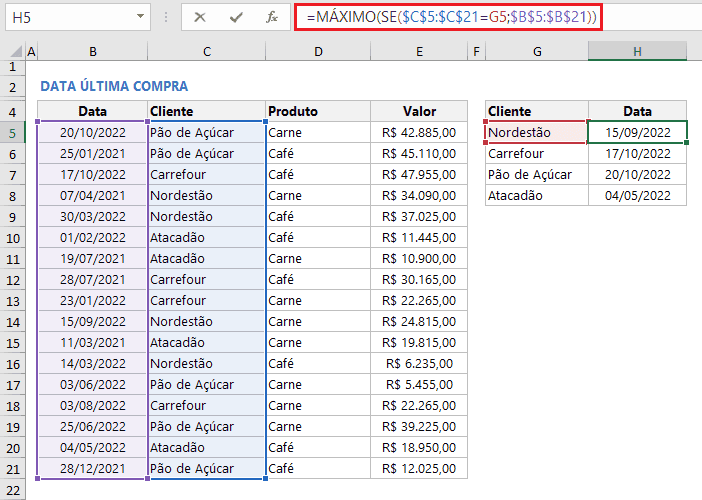Click the Produto table header cell
Viewport: 702px width, 500px height.
[x=317, y=111]
